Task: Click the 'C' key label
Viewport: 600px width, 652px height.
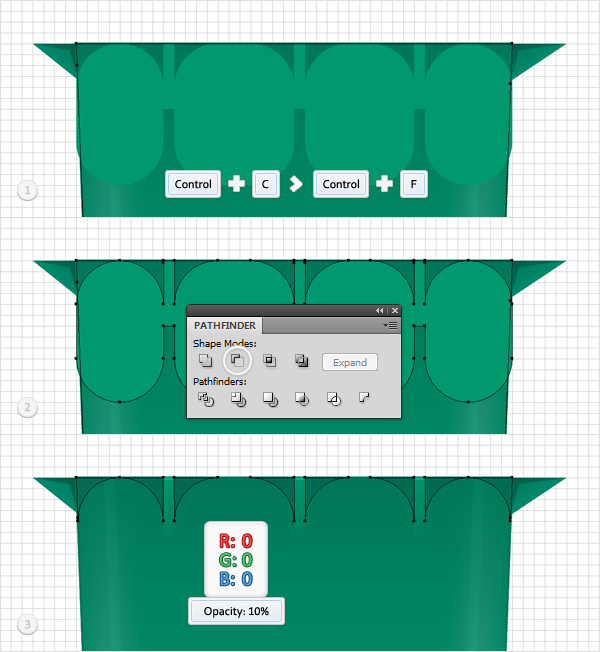Action: click(x=265, y=184)
